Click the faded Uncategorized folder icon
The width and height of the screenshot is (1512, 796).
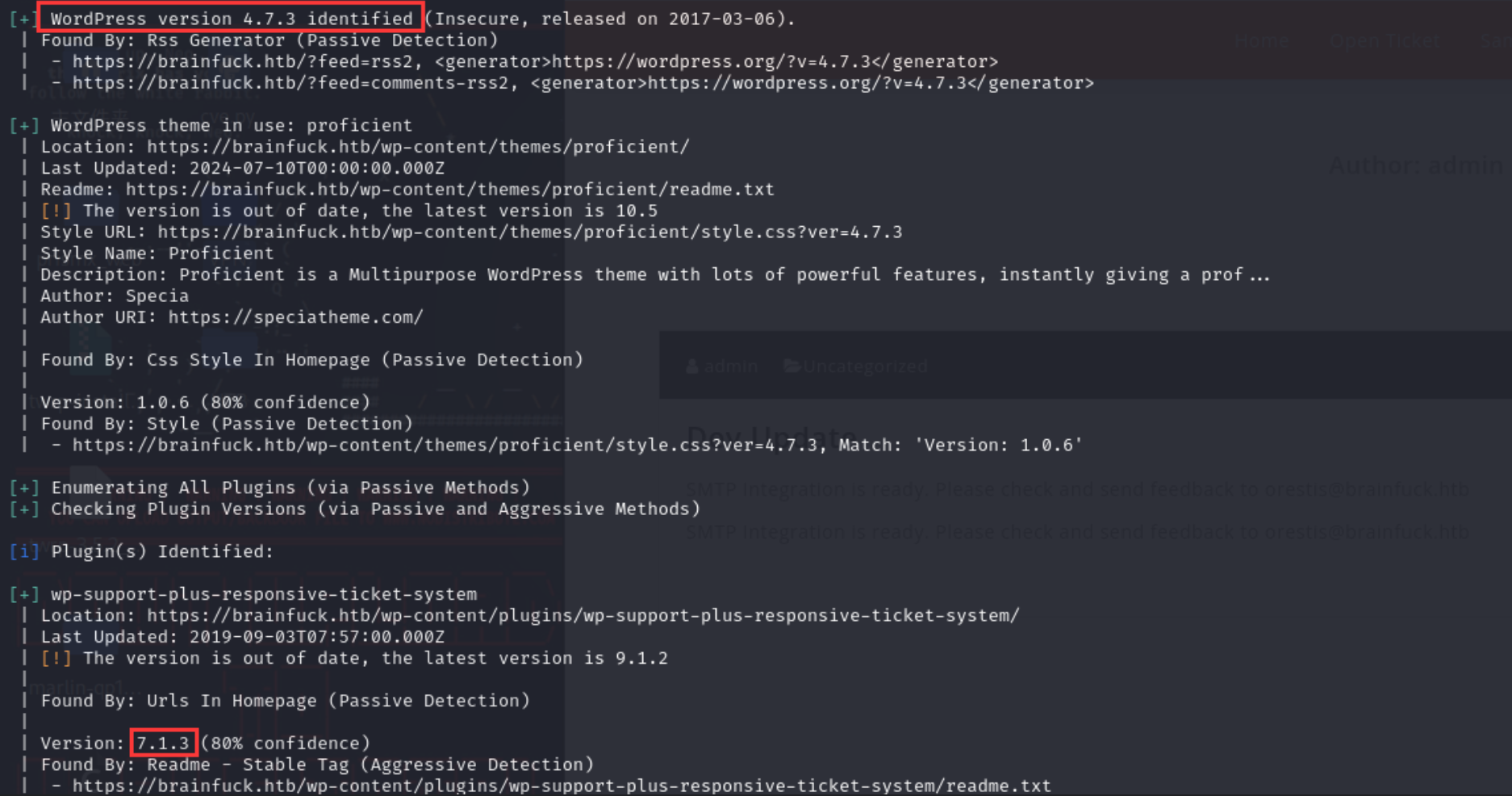[792, 367]
